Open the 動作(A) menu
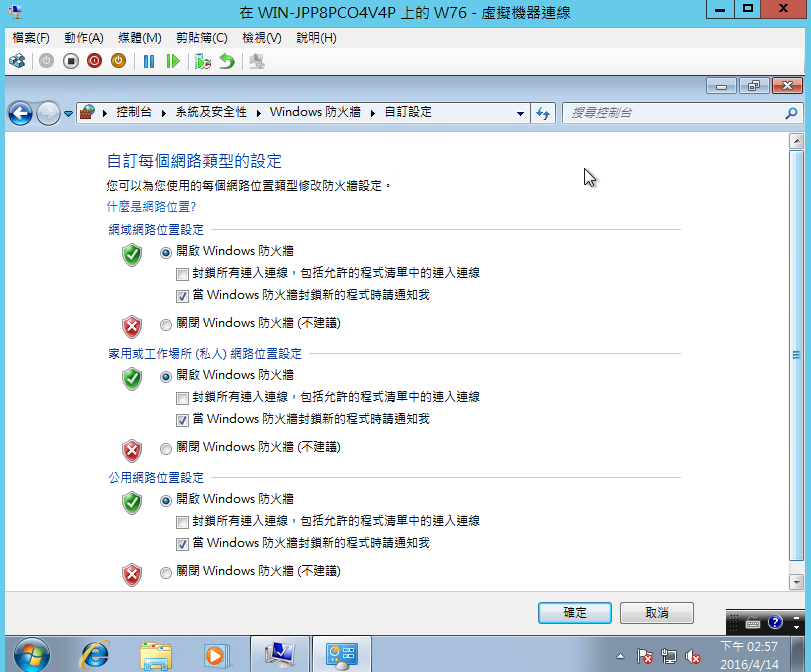The image size is (811, 672). tap(83, 38)
